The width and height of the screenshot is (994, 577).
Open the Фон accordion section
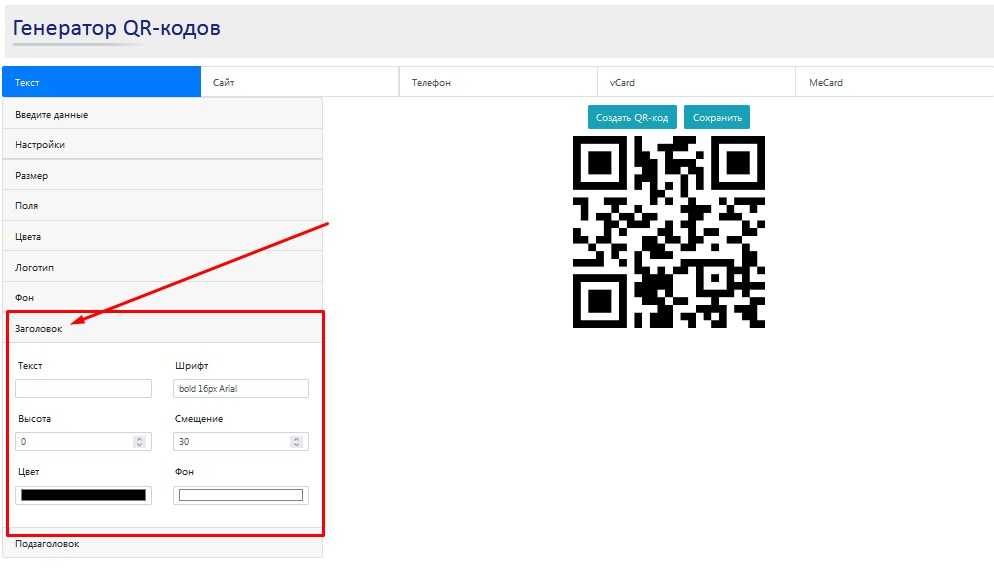tap(162, 298)
